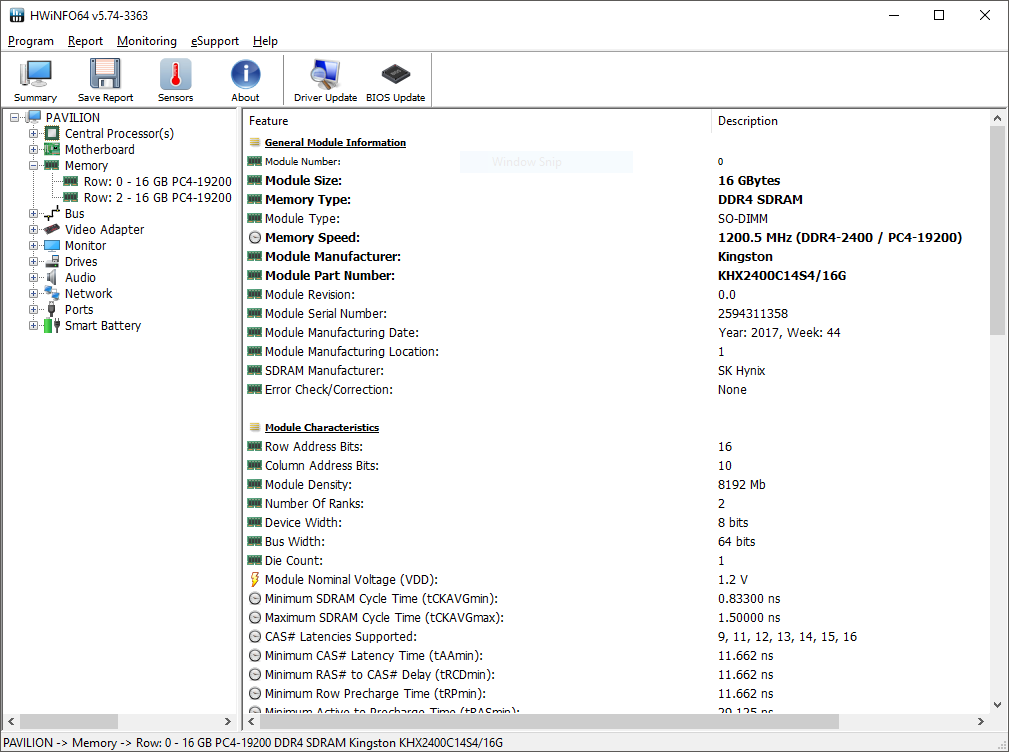Expand the Motherboard tree node
The height and width of the screenshot is (752, 1009).
pyautogui.click(x=34, y=150)
